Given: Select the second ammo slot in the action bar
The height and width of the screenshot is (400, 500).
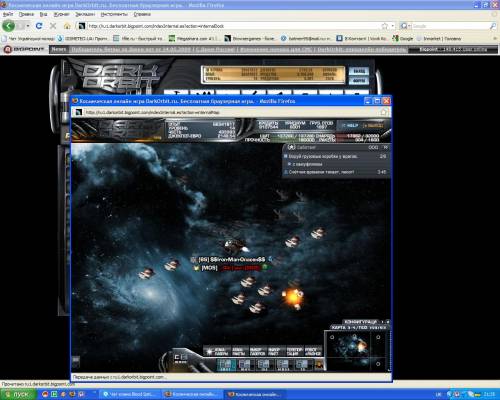Looking at the screenshot, I should click(x=244, y=364).
